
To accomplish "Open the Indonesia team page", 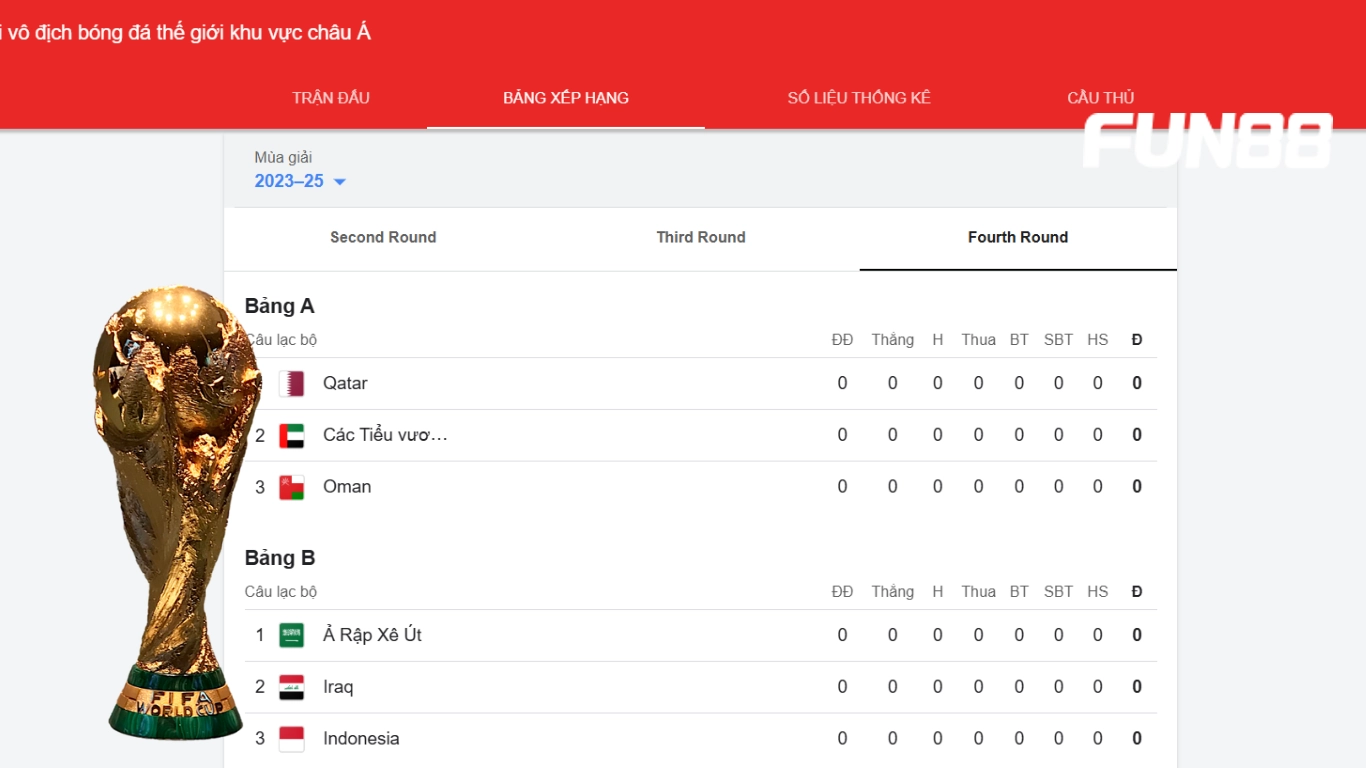I will pyautogui.click(x=360, y=738).
